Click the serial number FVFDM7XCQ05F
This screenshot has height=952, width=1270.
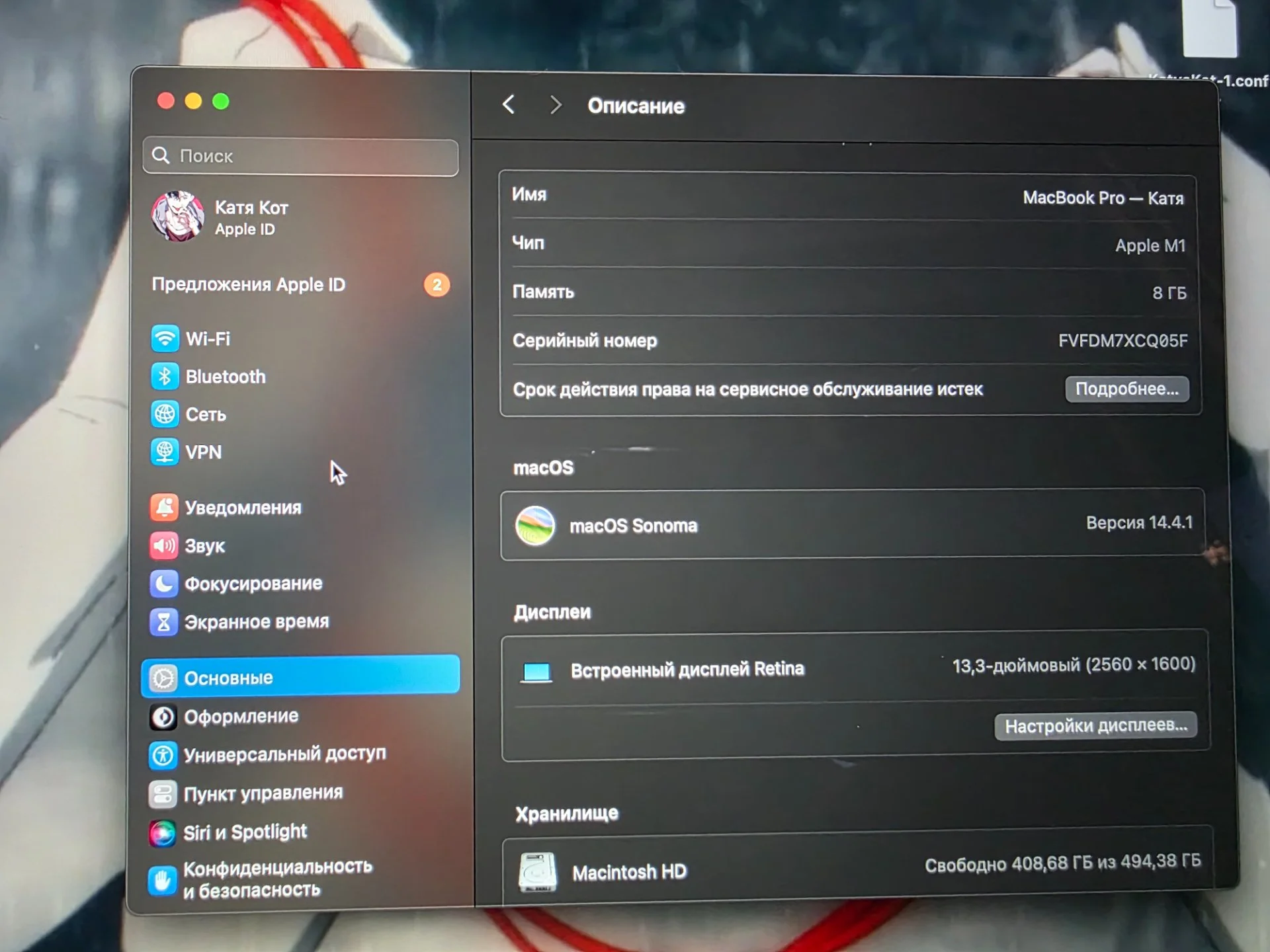click(1123, 340)
